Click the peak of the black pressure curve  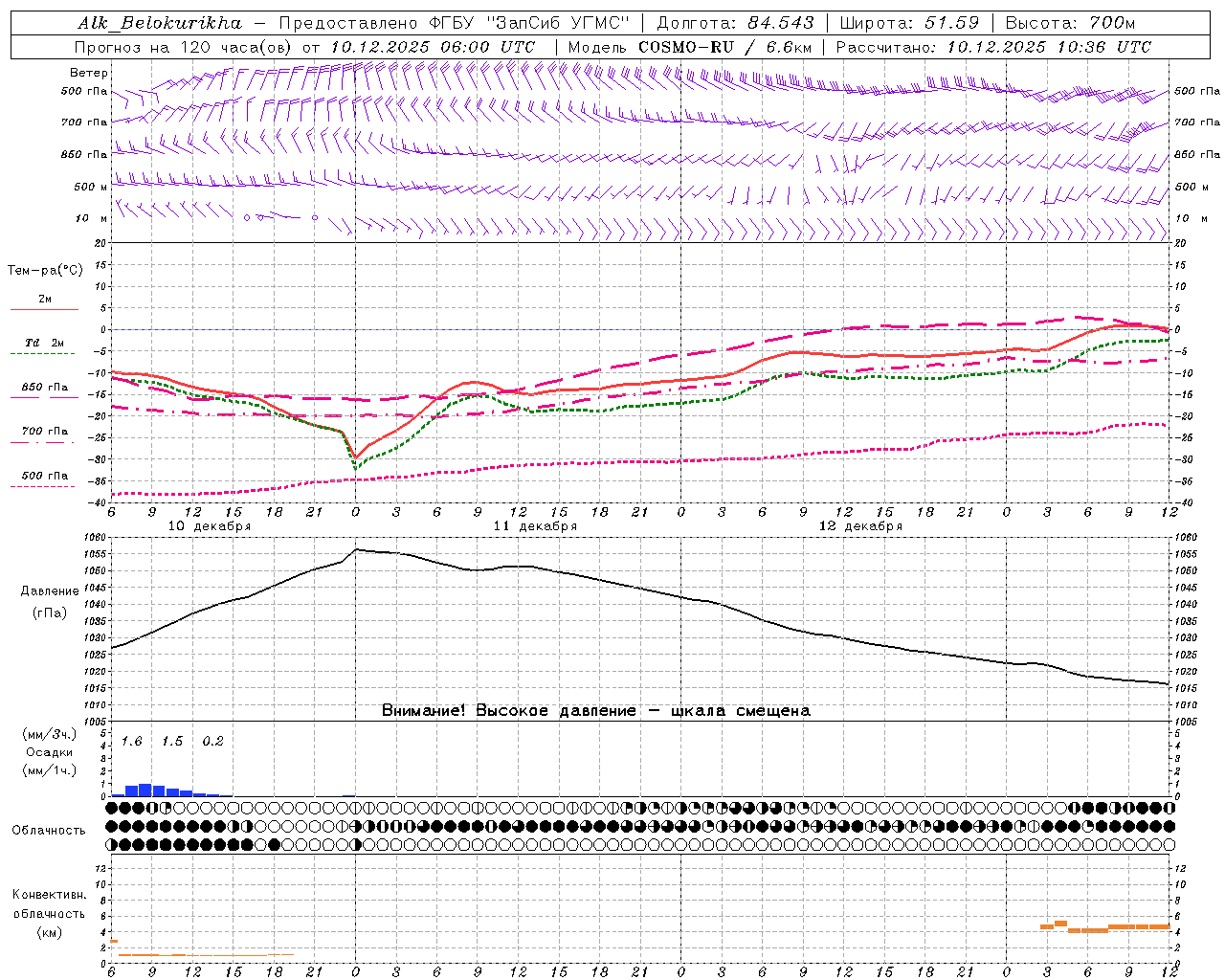coord(356,549)
